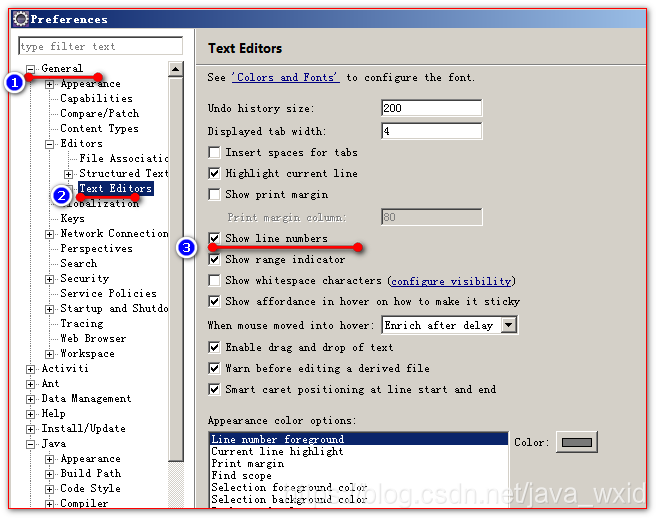Expand the Activiti tree node
This screenshot has height=518, width=656.
coord(31,369)
